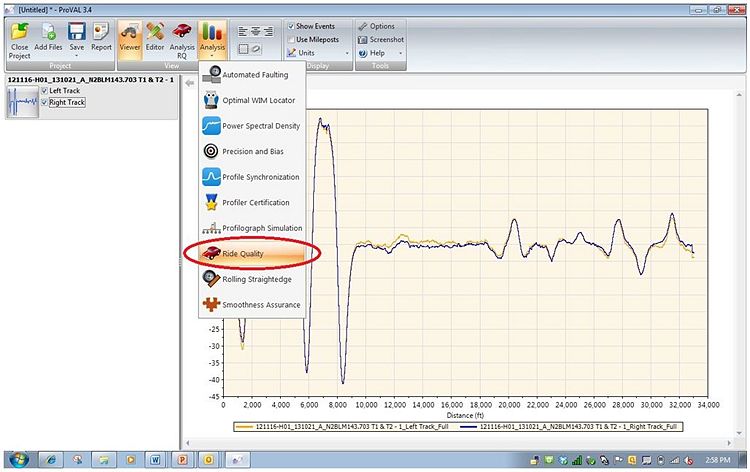Open the Report tool
The width and height of the screenshot is (750, 472).
tap(101, 37)
